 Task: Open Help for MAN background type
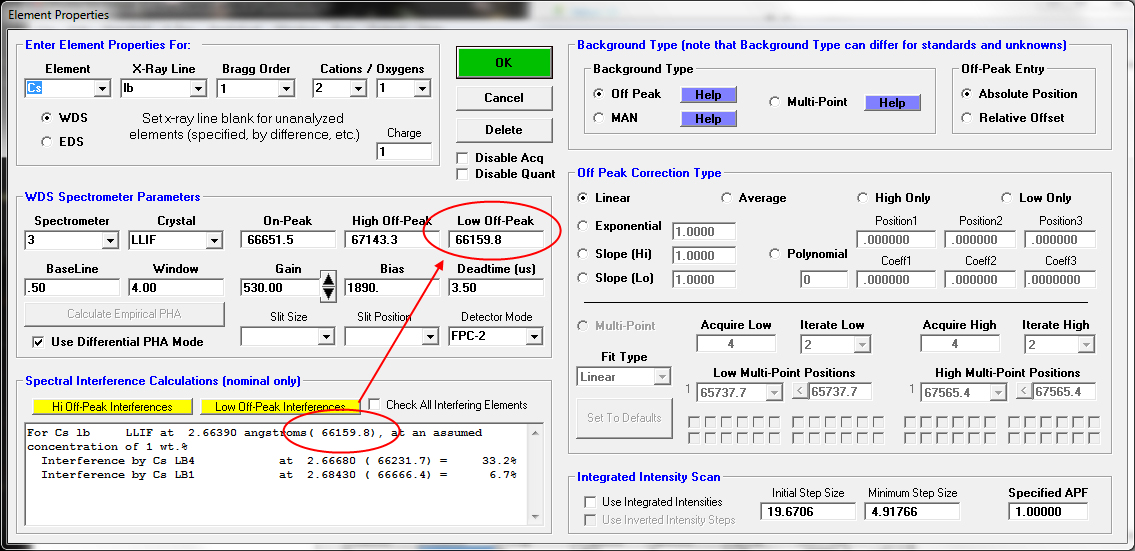pyautogui.click(x=708, y=118)
